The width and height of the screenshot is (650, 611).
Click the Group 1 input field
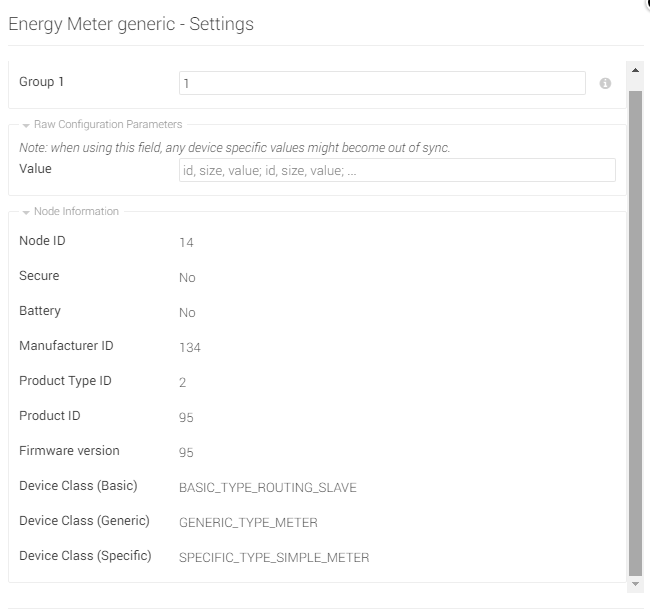pos(382,83)
